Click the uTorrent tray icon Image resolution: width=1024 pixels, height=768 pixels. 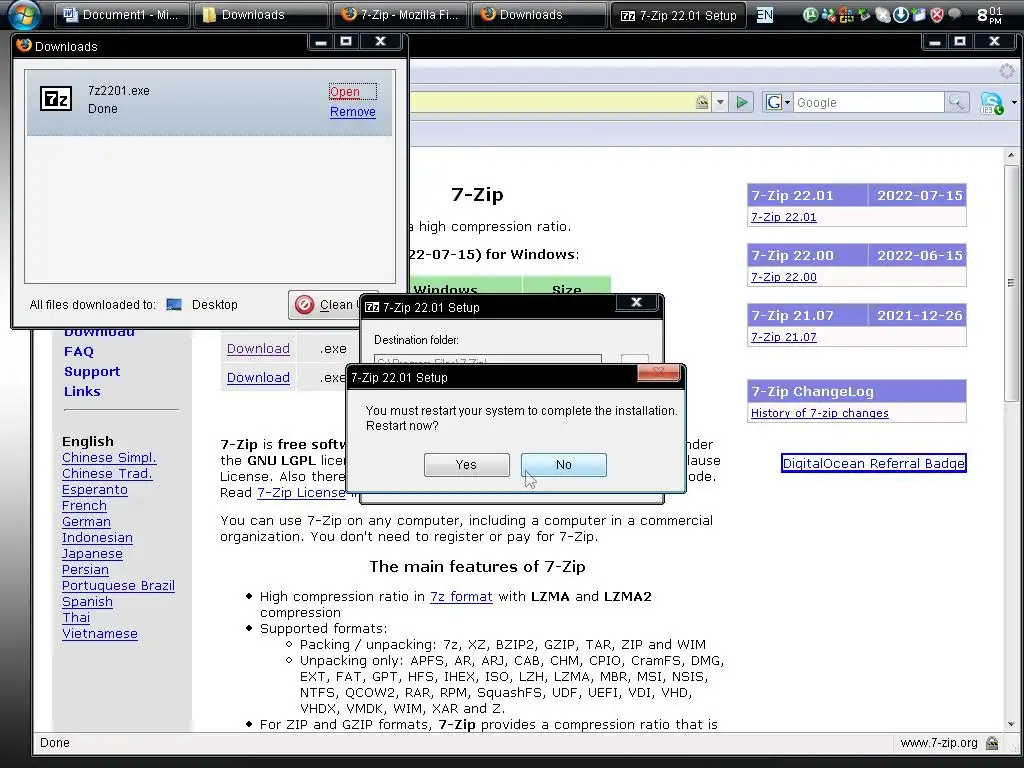[x=810, y=14]
